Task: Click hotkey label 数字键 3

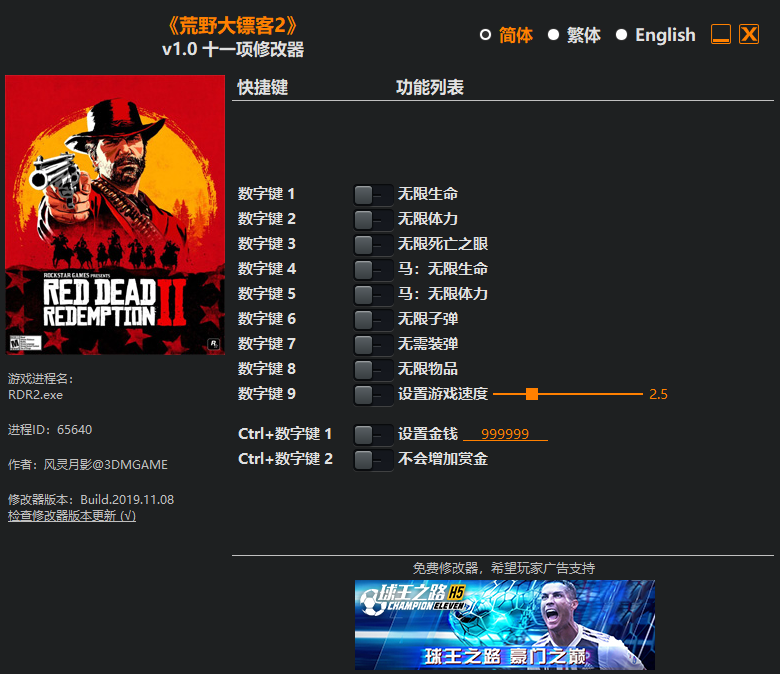Action: (267, 244)
